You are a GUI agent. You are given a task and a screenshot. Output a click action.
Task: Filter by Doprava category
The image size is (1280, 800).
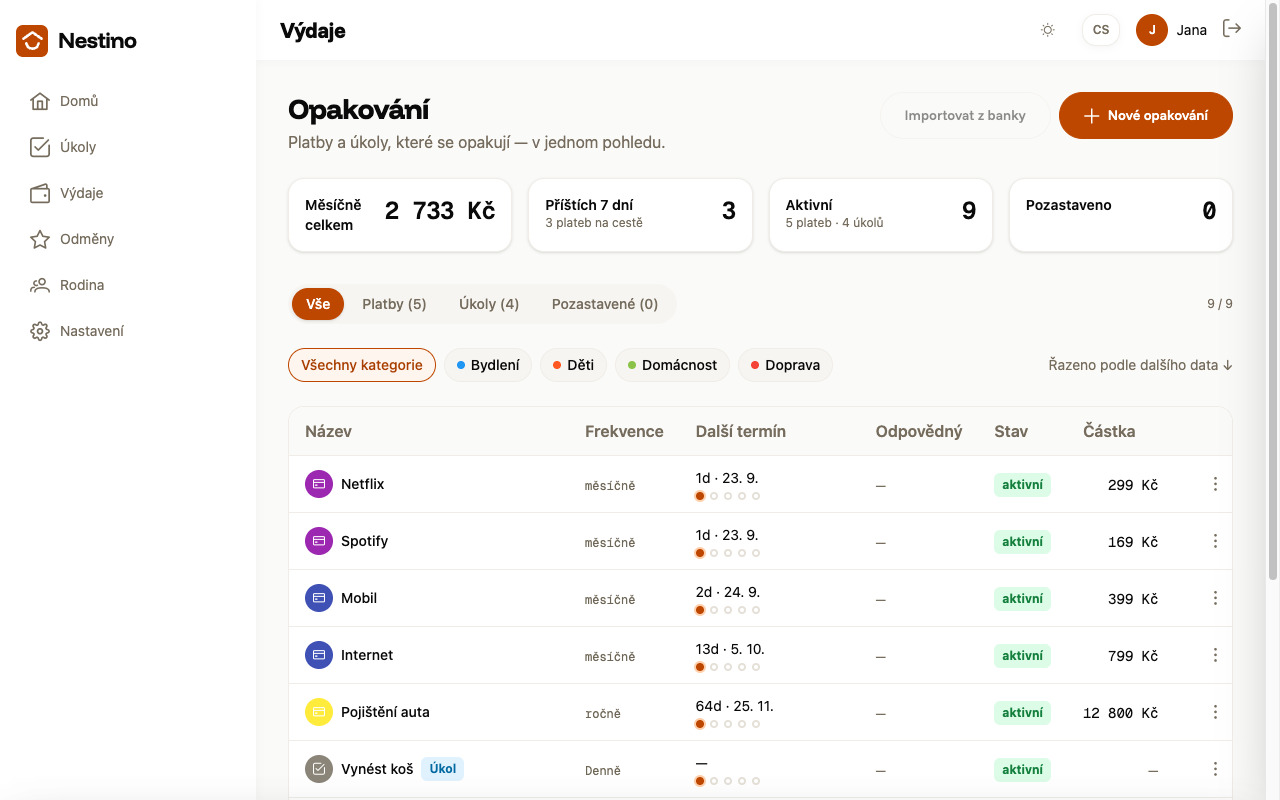(785, 365)
